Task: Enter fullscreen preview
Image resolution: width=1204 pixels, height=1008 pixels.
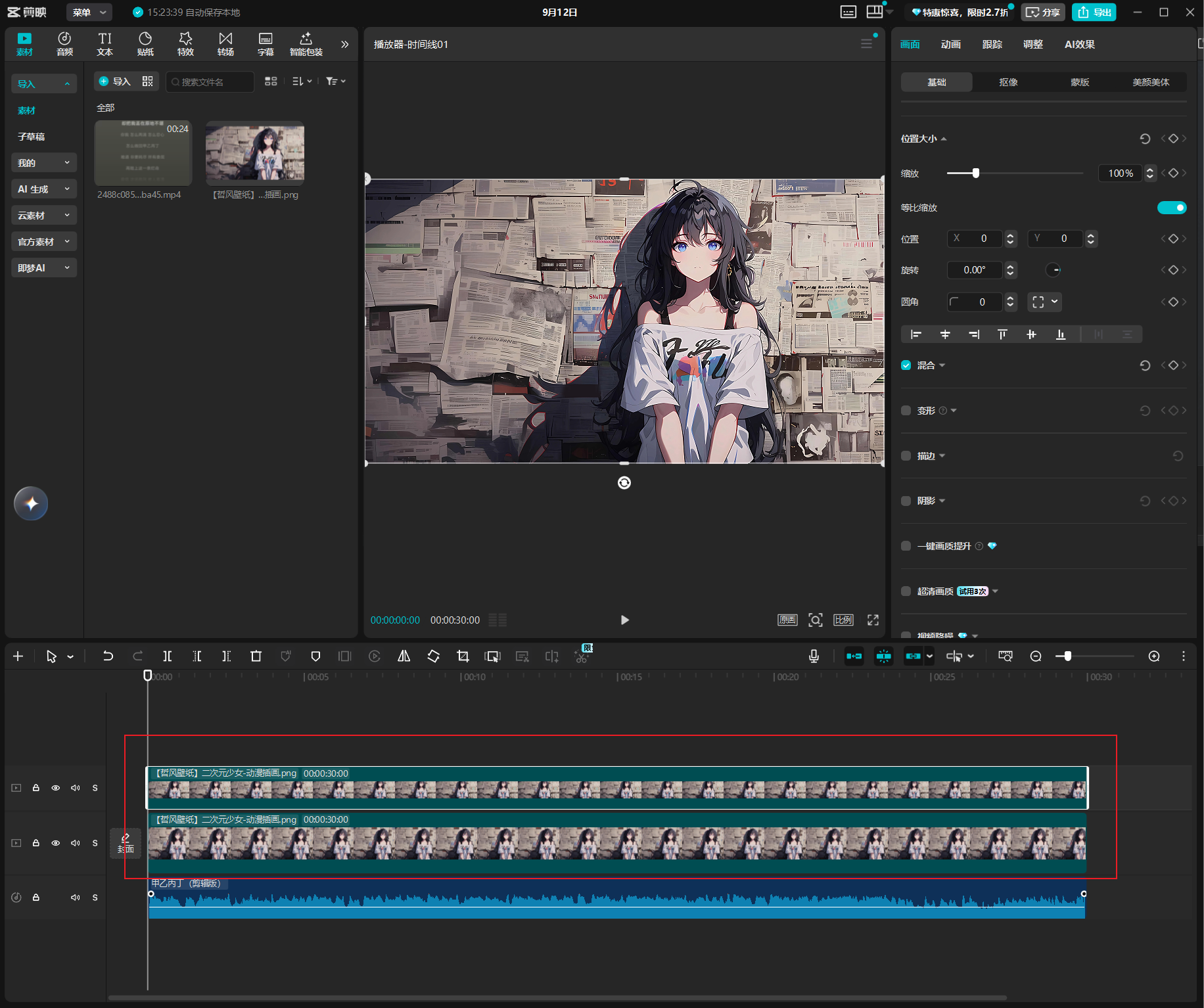Action: tap(873, 620)
